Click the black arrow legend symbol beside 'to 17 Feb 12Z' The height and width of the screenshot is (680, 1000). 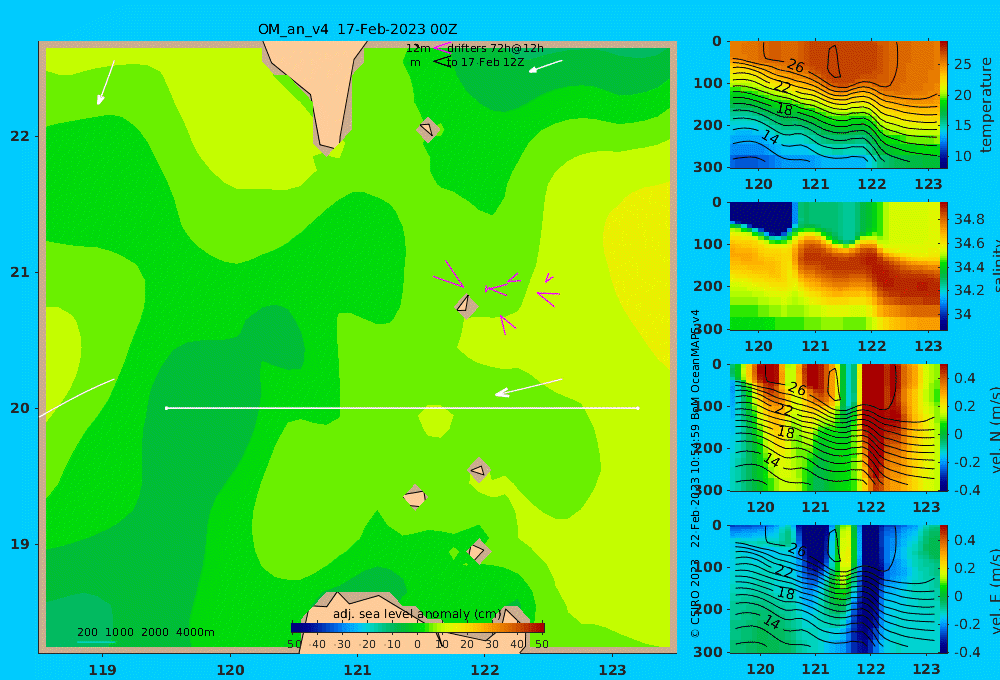click(442, 62)
